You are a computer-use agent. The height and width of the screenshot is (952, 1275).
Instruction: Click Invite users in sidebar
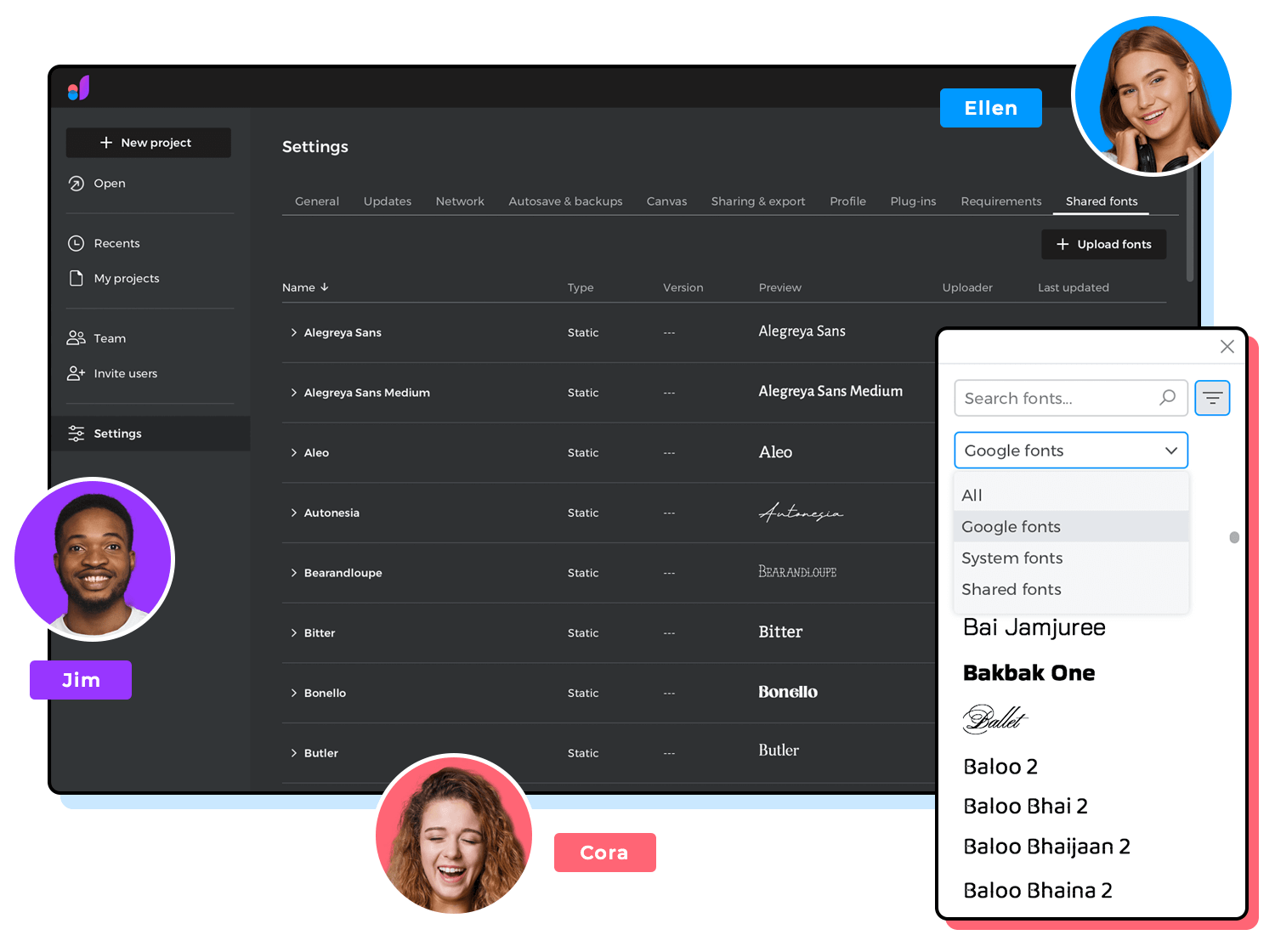pyautogui.click(x=126, y=373)
